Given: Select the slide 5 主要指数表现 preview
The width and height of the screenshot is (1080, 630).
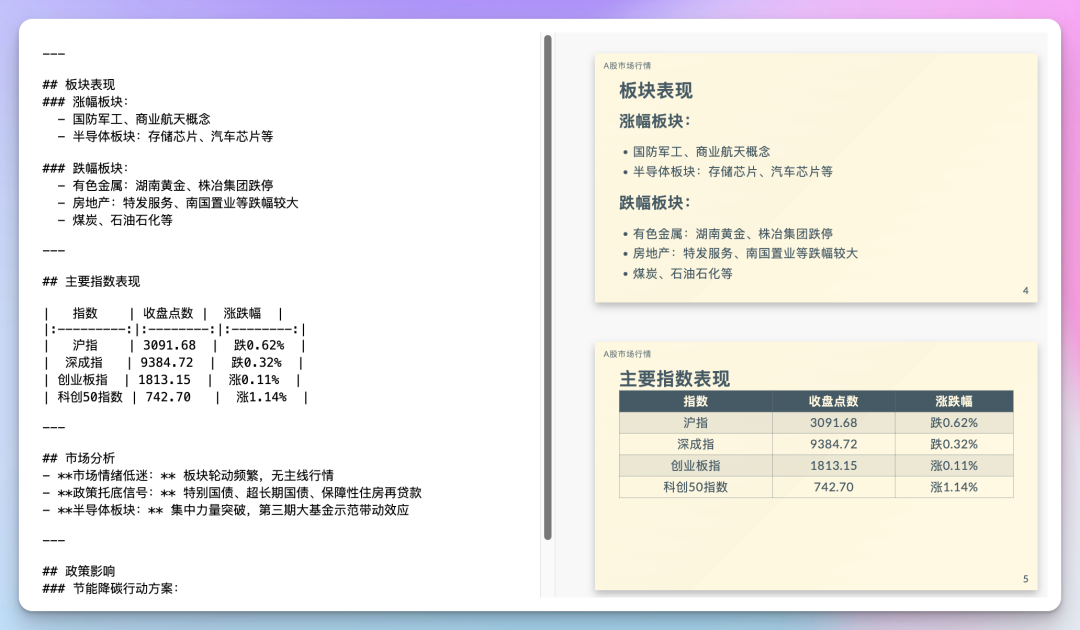Looking at the screenshot, I should [815, 465].
